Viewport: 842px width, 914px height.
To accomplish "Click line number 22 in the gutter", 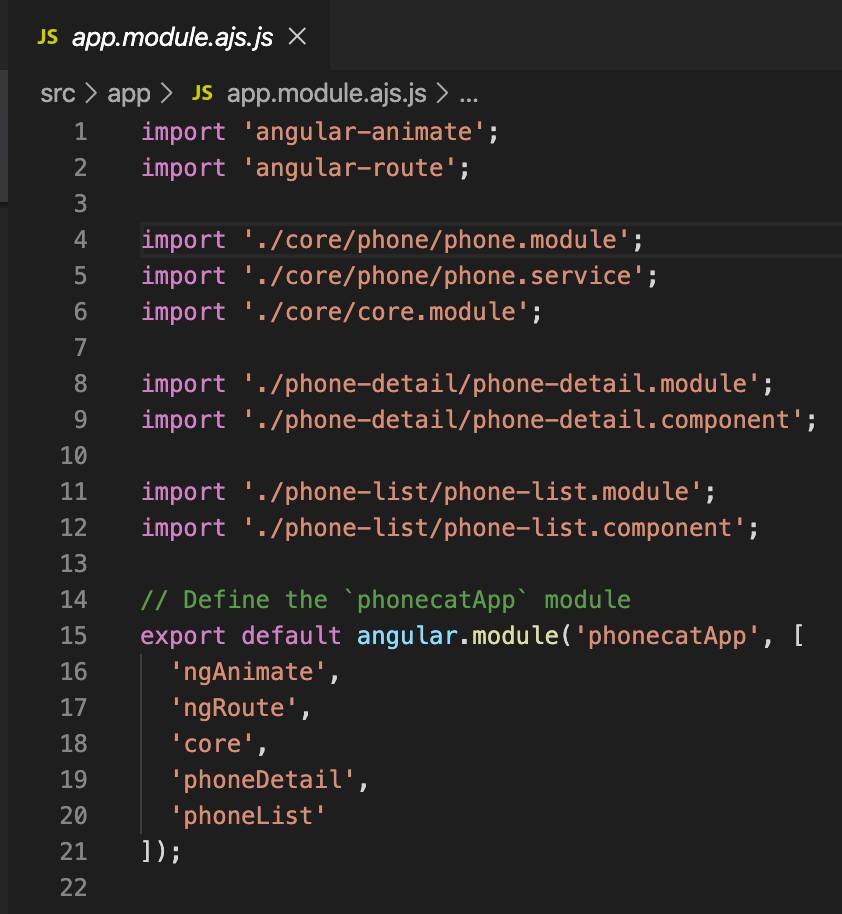I will pyautogui.click(x=73, y=887).
